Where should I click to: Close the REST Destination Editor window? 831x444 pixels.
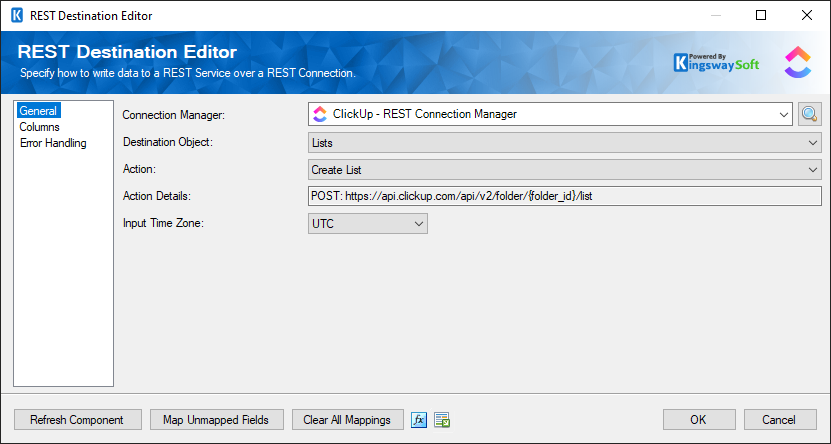[807, 15]
